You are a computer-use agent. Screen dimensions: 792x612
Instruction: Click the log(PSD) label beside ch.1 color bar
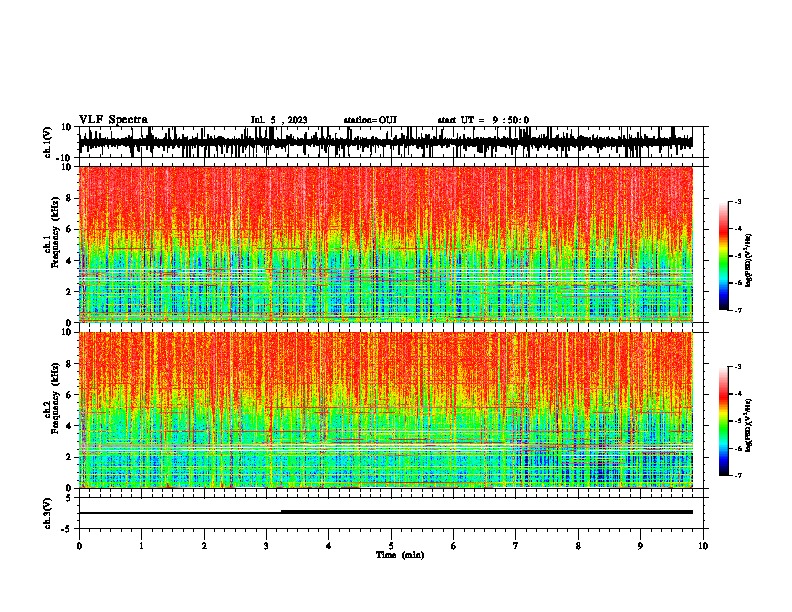(x=749, y=260)
